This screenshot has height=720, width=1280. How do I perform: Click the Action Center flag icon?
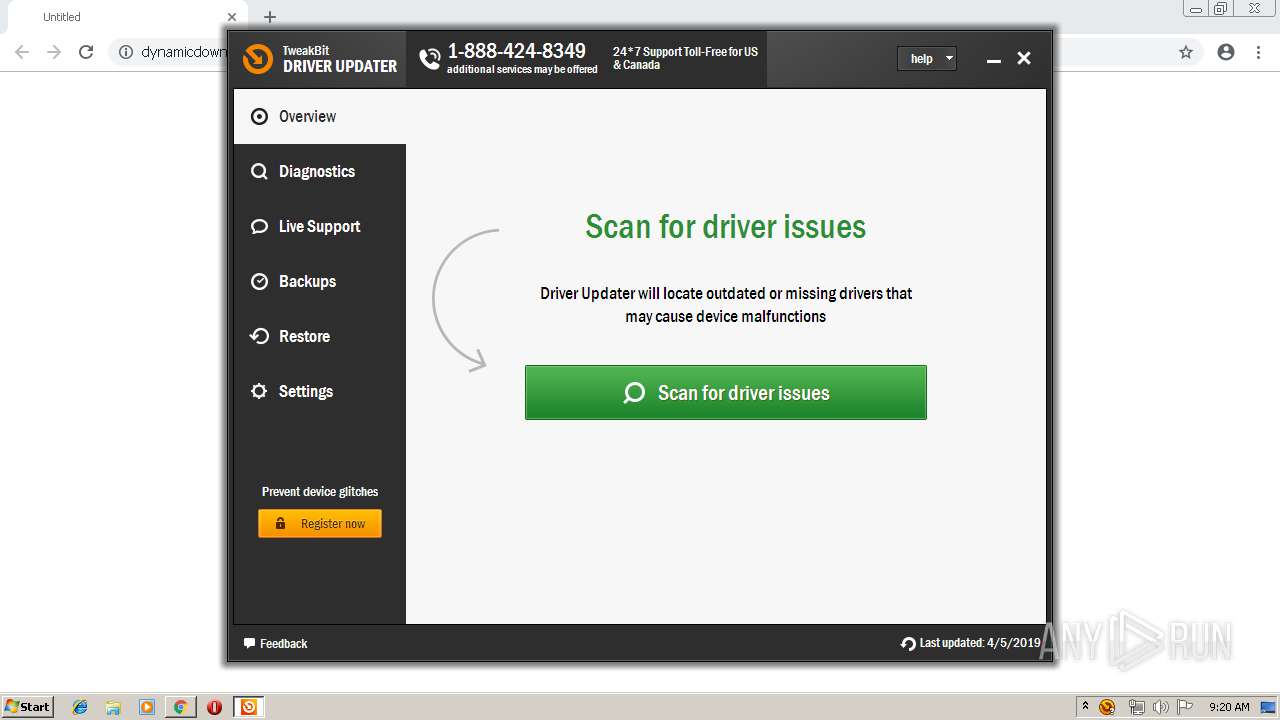1185,707
